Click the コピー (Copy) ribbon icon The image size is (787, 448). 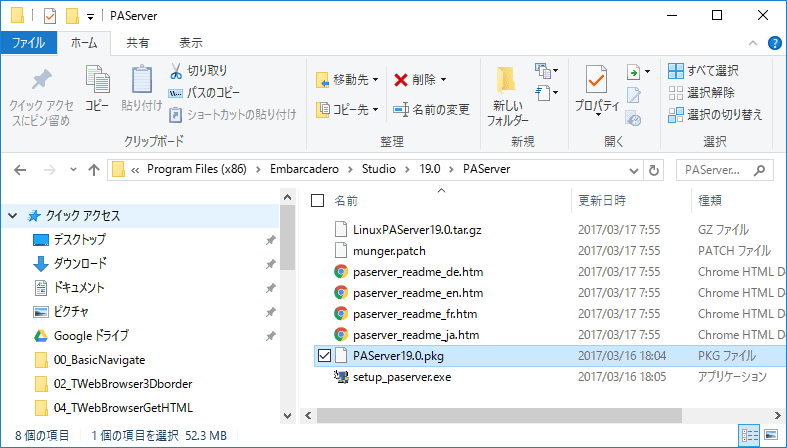click(97, 80)
